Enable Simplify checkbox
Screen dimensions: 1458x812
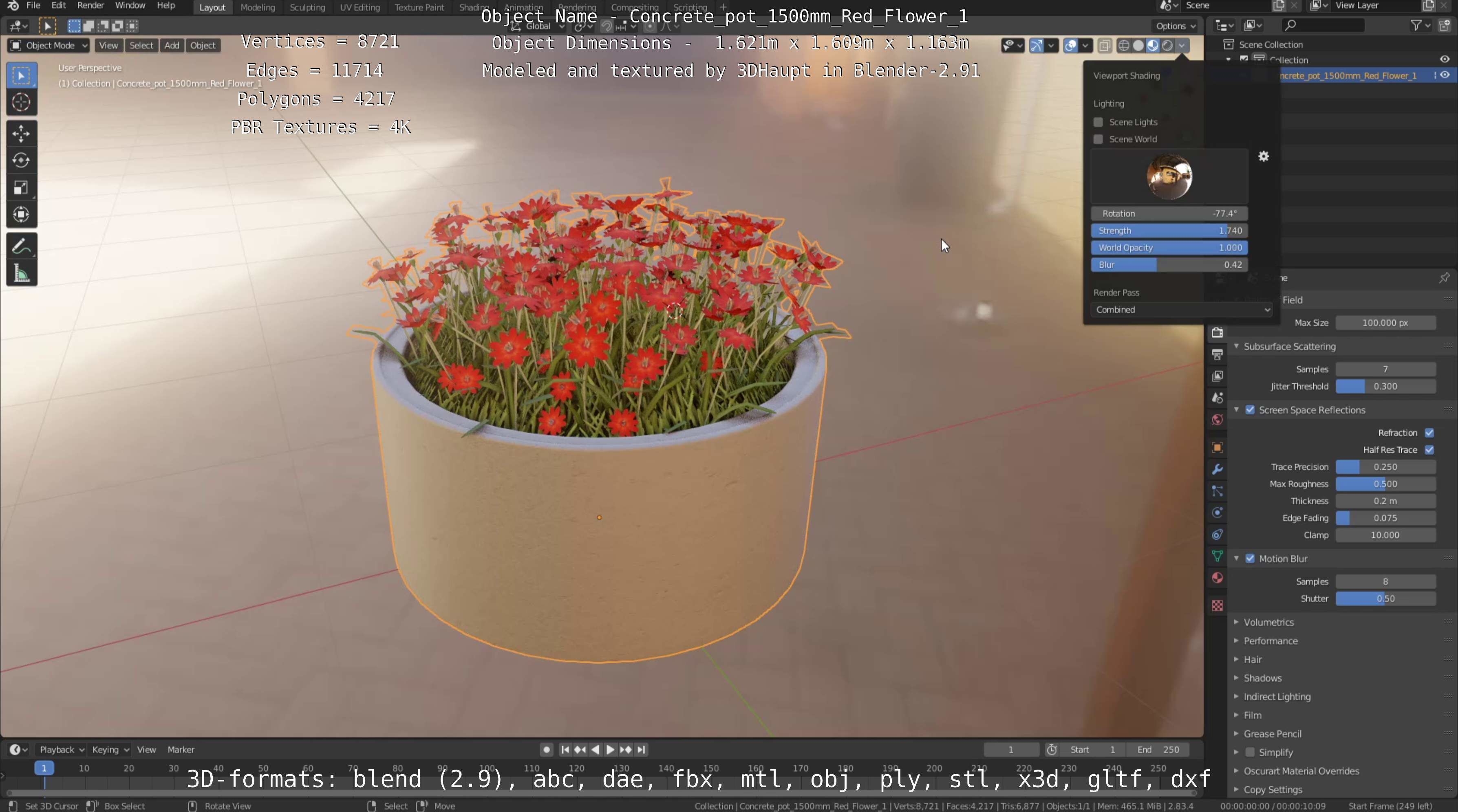pos(1250,752)
